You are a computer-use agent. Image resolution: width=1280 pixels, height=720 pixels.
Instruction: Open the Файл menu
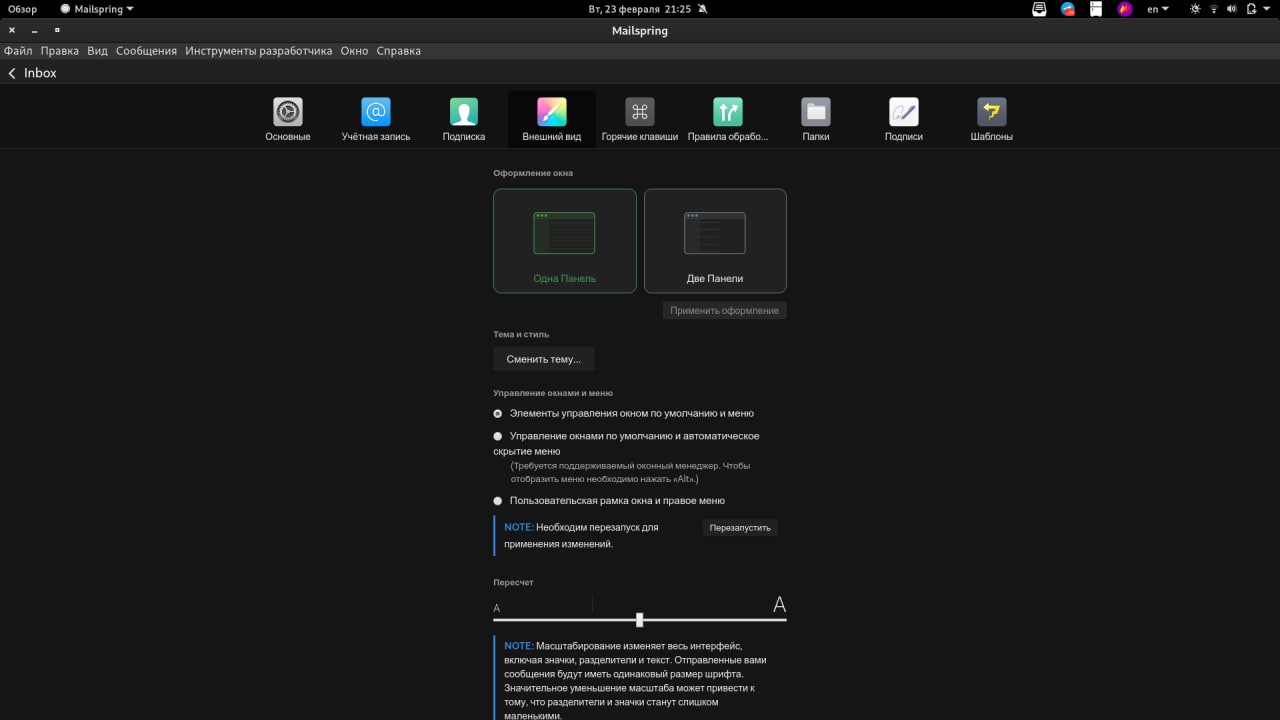[18, 51]
